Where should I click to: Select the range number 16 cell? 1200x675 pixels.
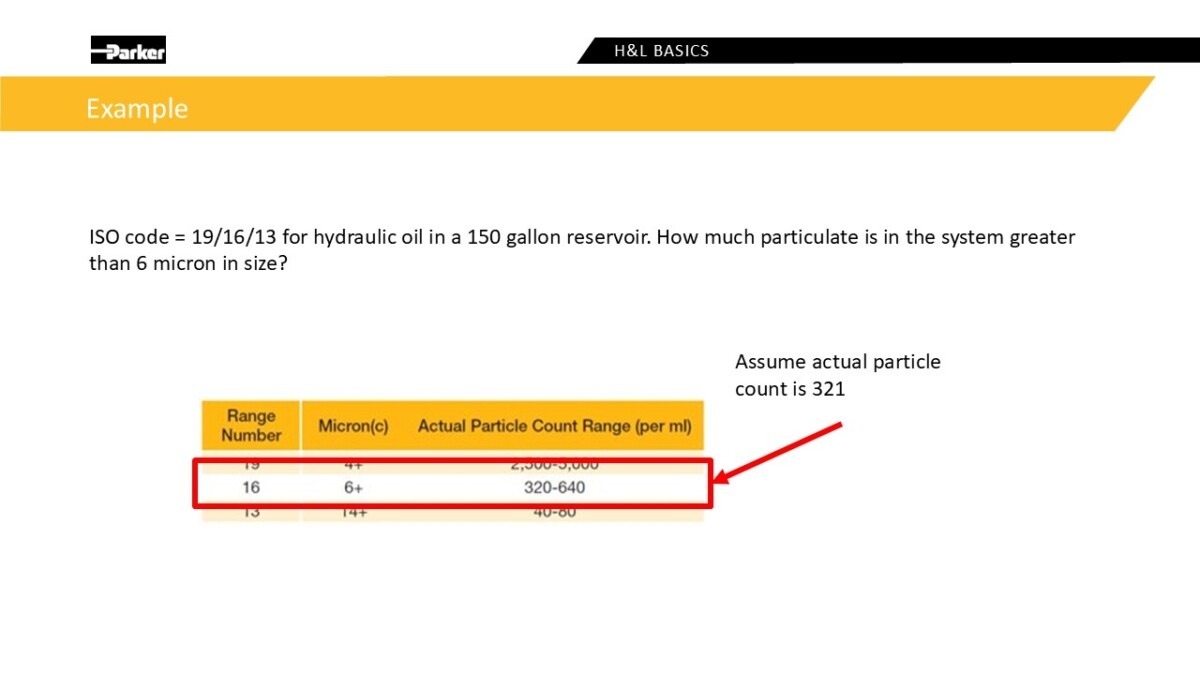point(251,488)
